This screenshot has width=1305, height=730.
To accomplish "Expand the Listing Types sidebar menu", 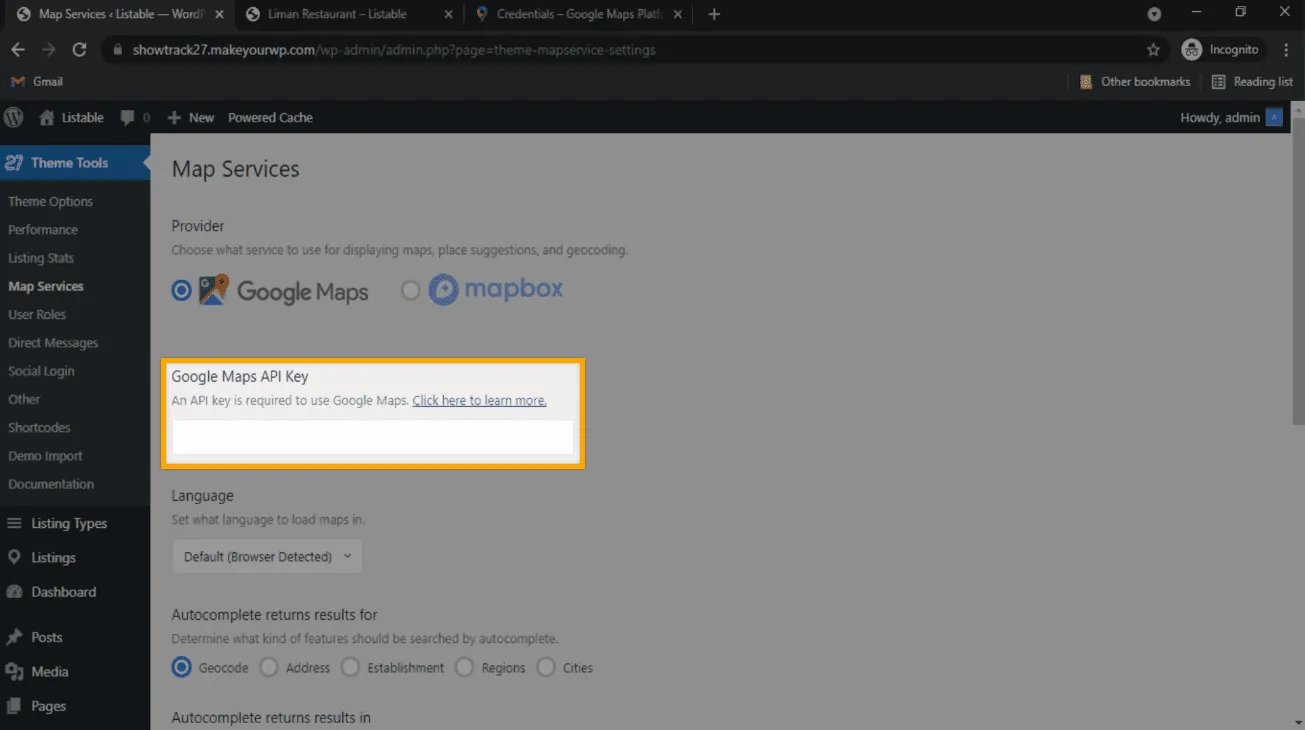I will [68, 523].
